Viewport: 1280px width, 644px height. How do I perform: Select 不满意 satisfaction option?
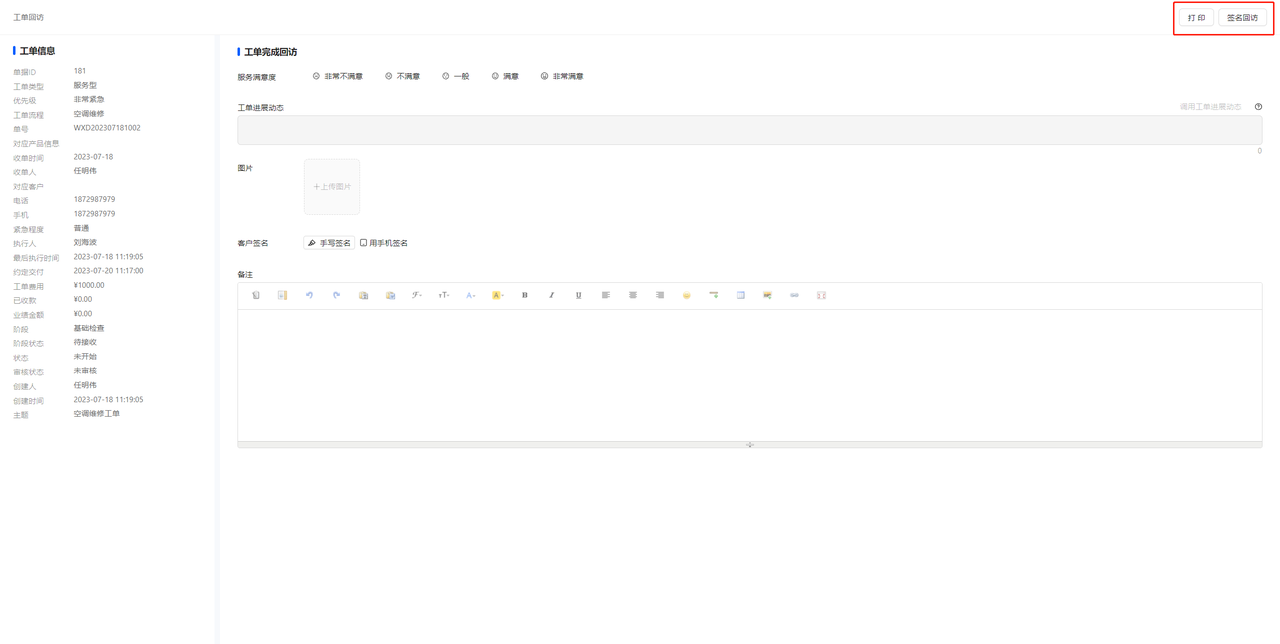pos(403,76)
